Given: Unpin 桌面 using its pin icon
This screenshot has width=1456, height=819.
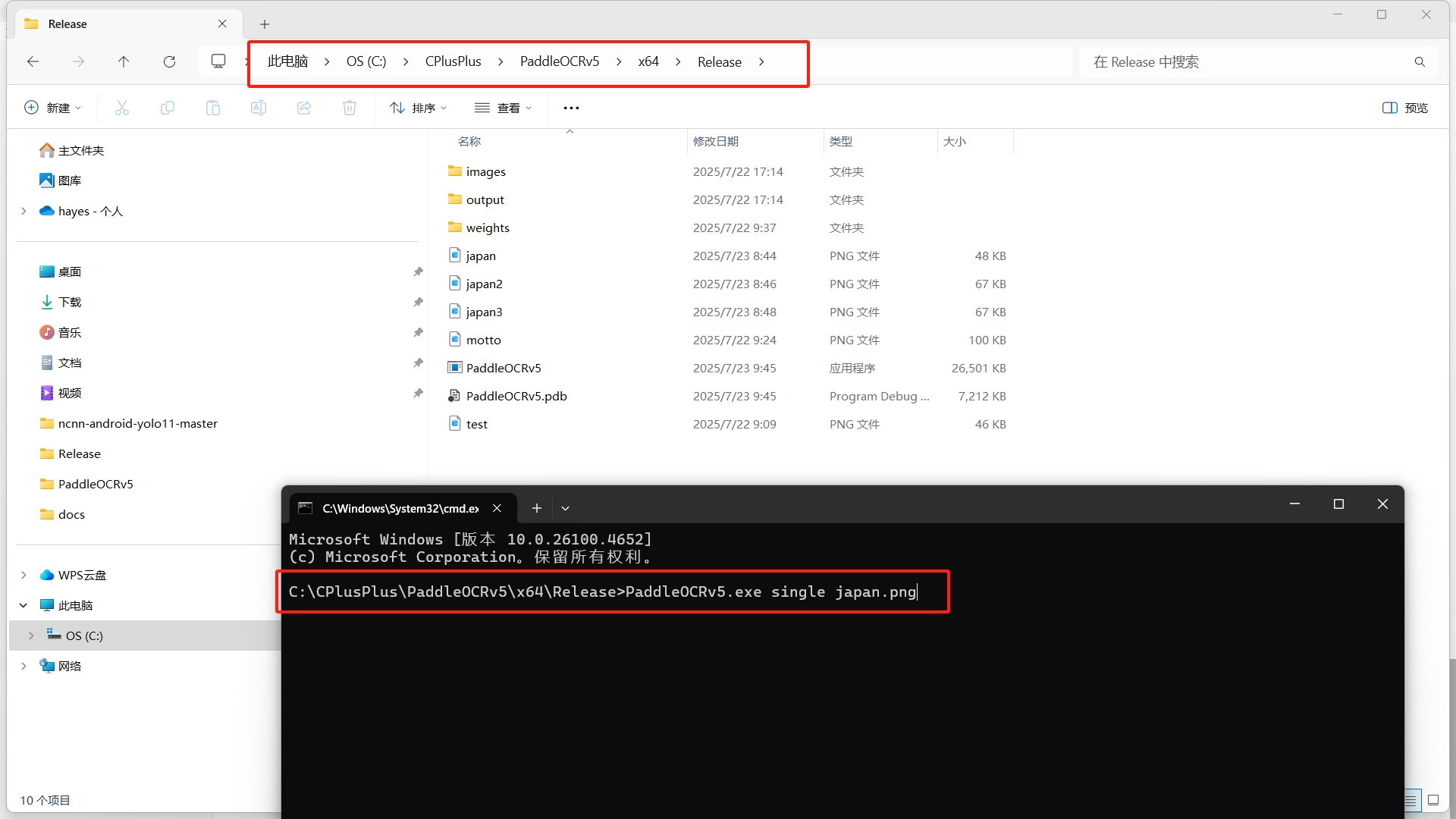Looking at the screenshot, I should [418, 271].
